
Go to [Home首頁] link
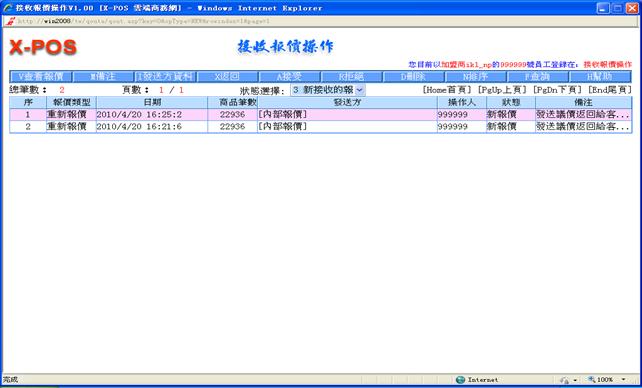click(x=447, y=90)
